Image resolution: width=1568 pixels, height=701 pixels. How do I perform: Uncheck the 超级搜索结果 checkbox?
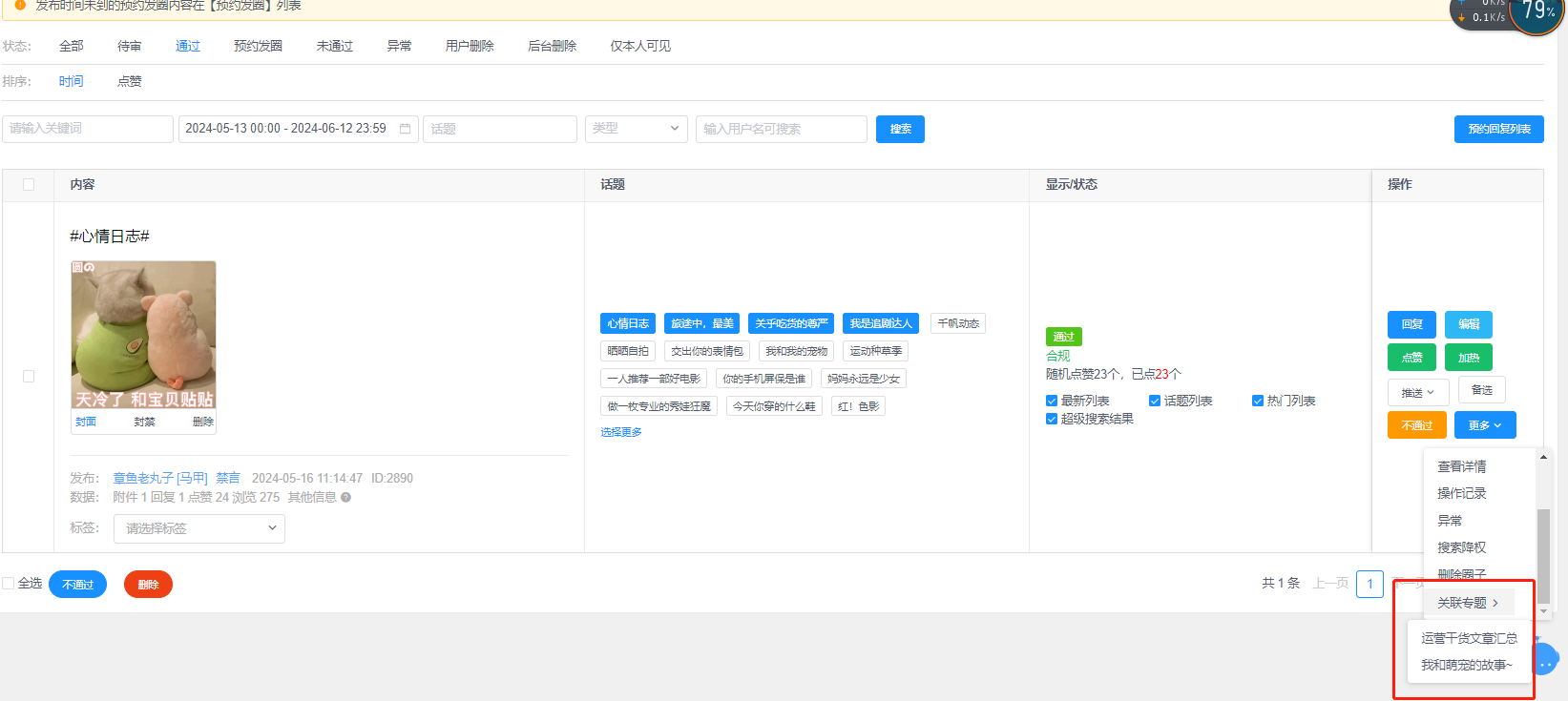1052,419
